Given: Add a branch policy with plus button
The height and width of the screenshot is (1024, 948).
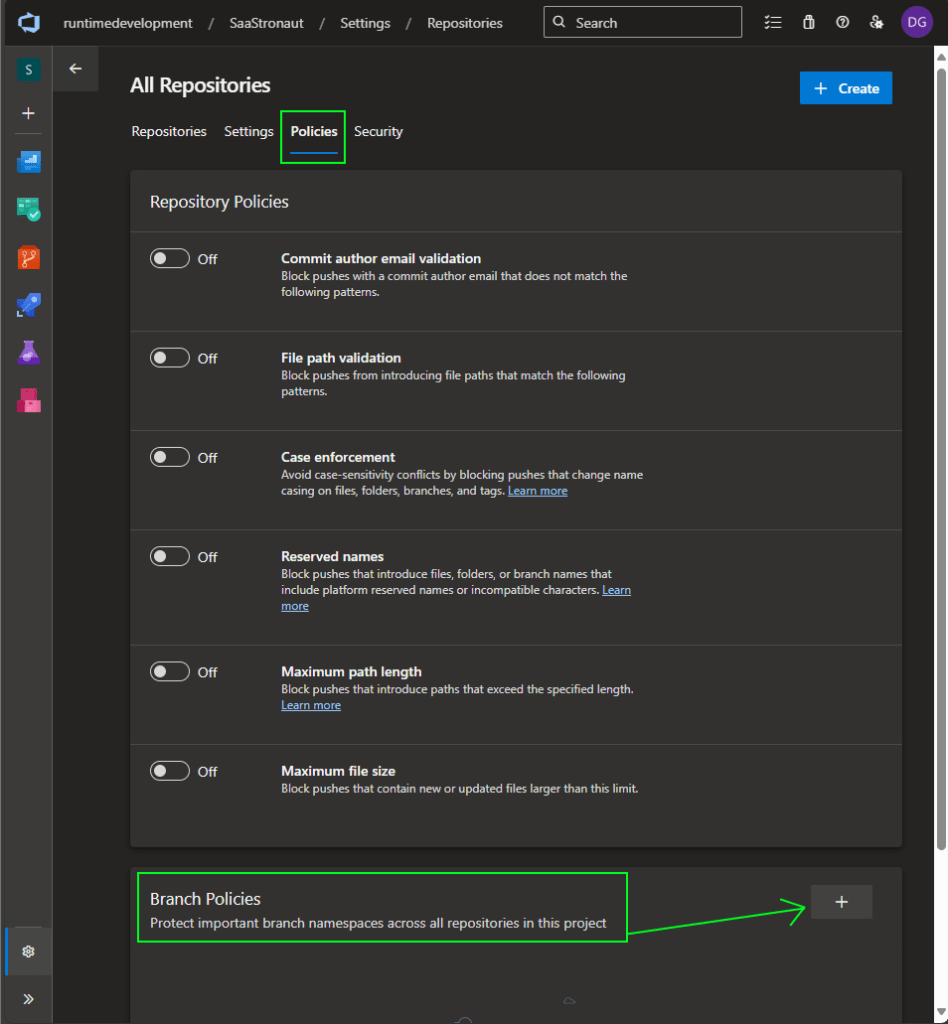Looking at the screenshot, I should click(x=841, y=902).
